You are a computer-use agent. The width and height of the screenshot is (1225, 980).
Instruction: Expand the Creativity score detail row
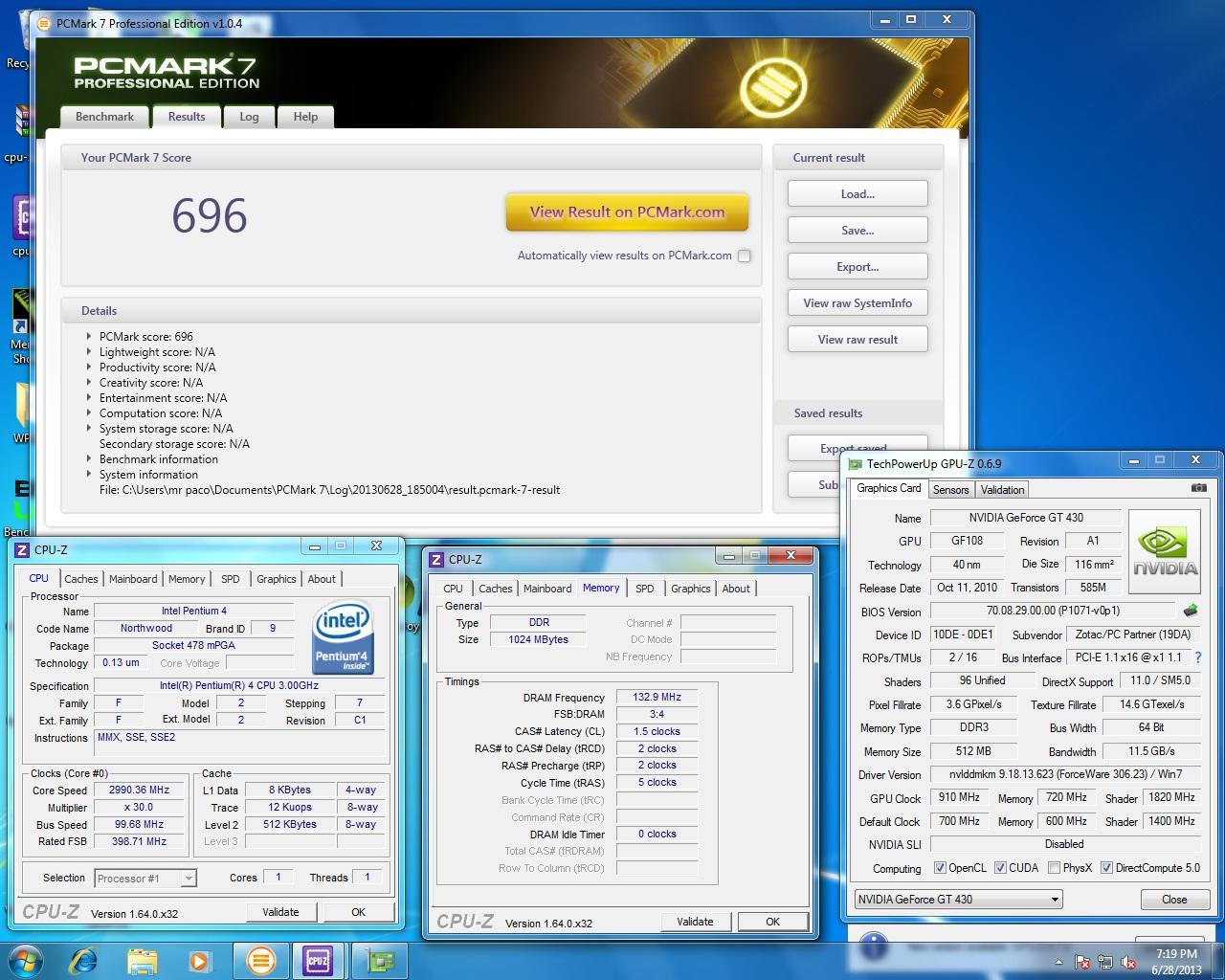coord(89,383)
